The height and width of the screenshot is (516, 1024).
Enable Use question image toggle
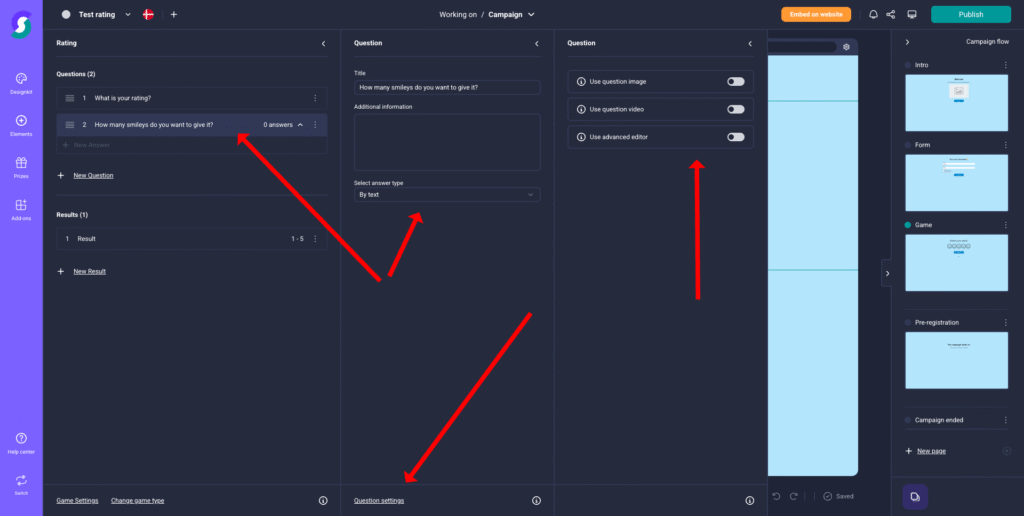735,82
